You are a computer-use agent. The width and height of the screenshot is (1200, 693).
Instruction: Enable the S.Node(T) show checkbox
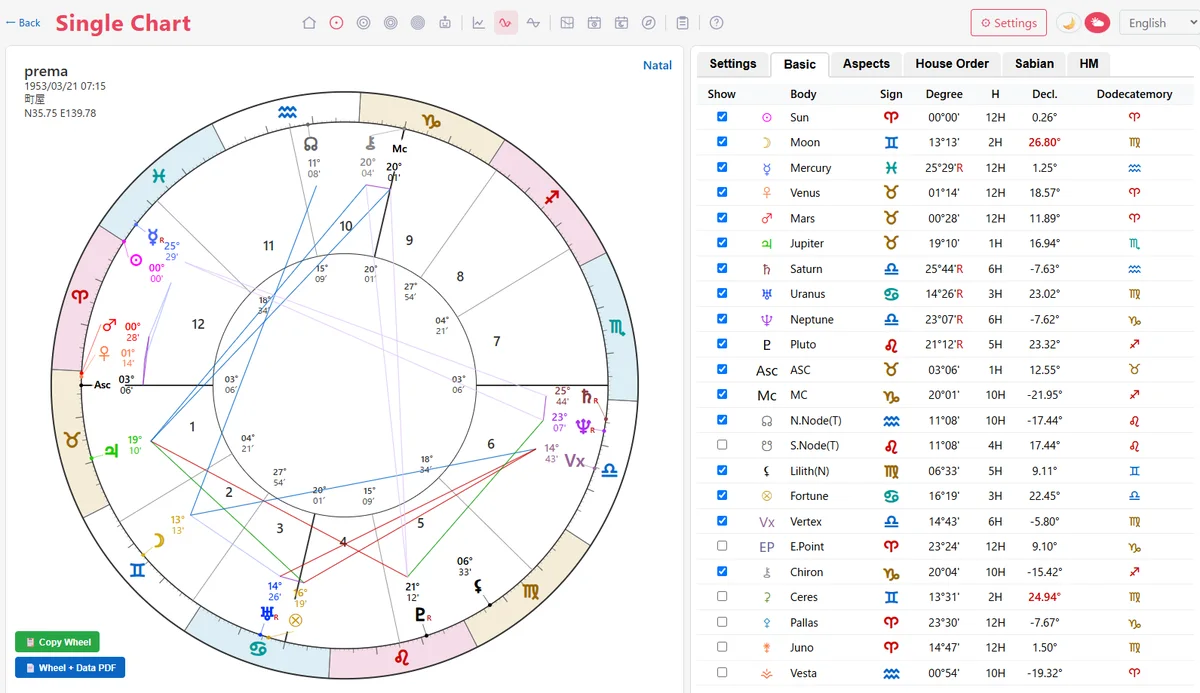(722, 445)
